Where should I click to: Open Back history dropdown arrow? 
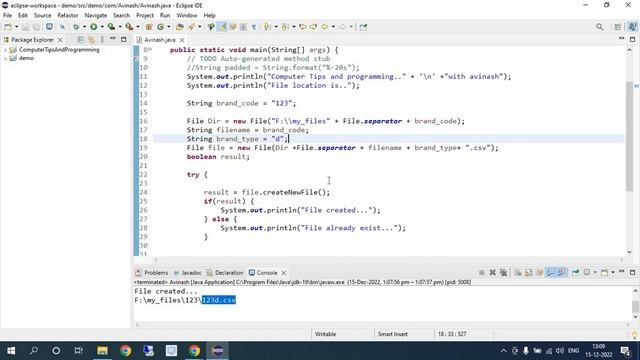[x=333, y=27]
